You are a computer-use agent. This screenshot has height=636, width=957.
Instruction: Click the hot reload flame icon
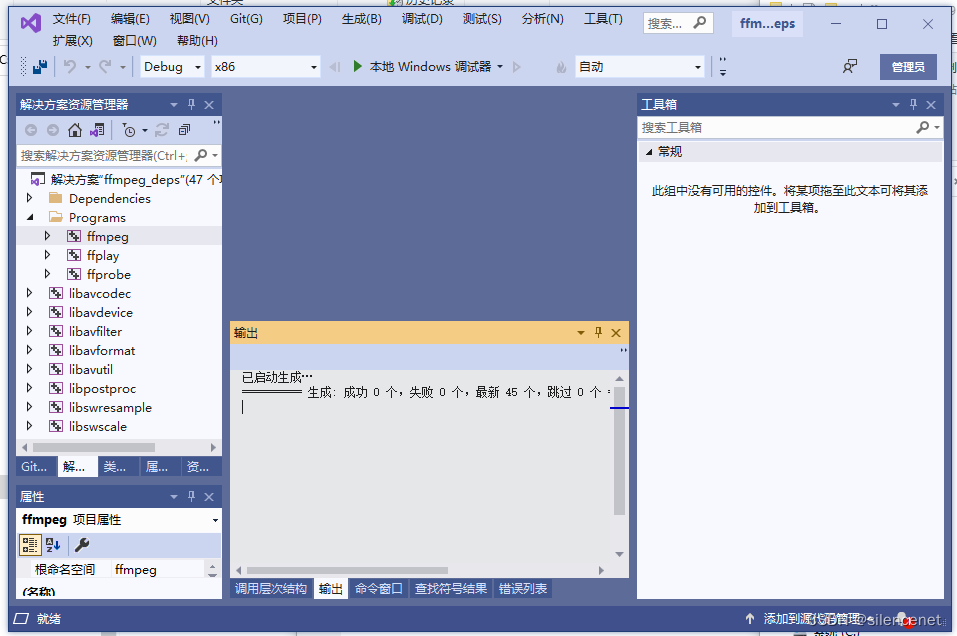[561, 67]
